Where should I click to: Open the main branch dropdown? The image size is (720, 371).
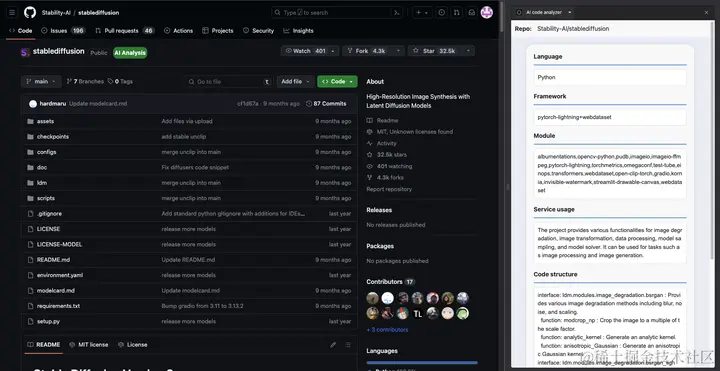coord(41,81)
